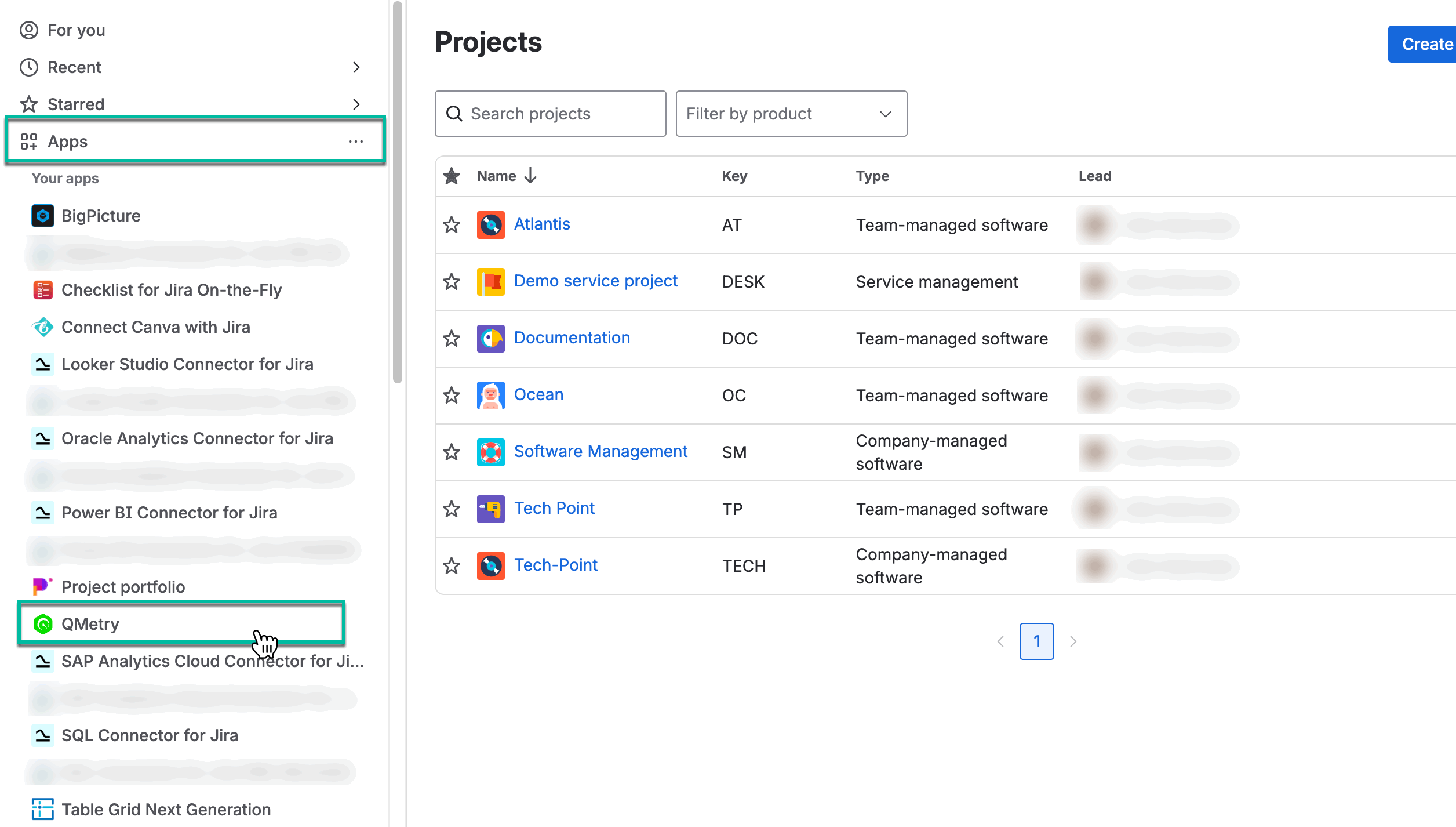This screenshot has width=1456, height=827.
Task: Open Checklist for Jira On-the-Fly
Action: [172, 290]
